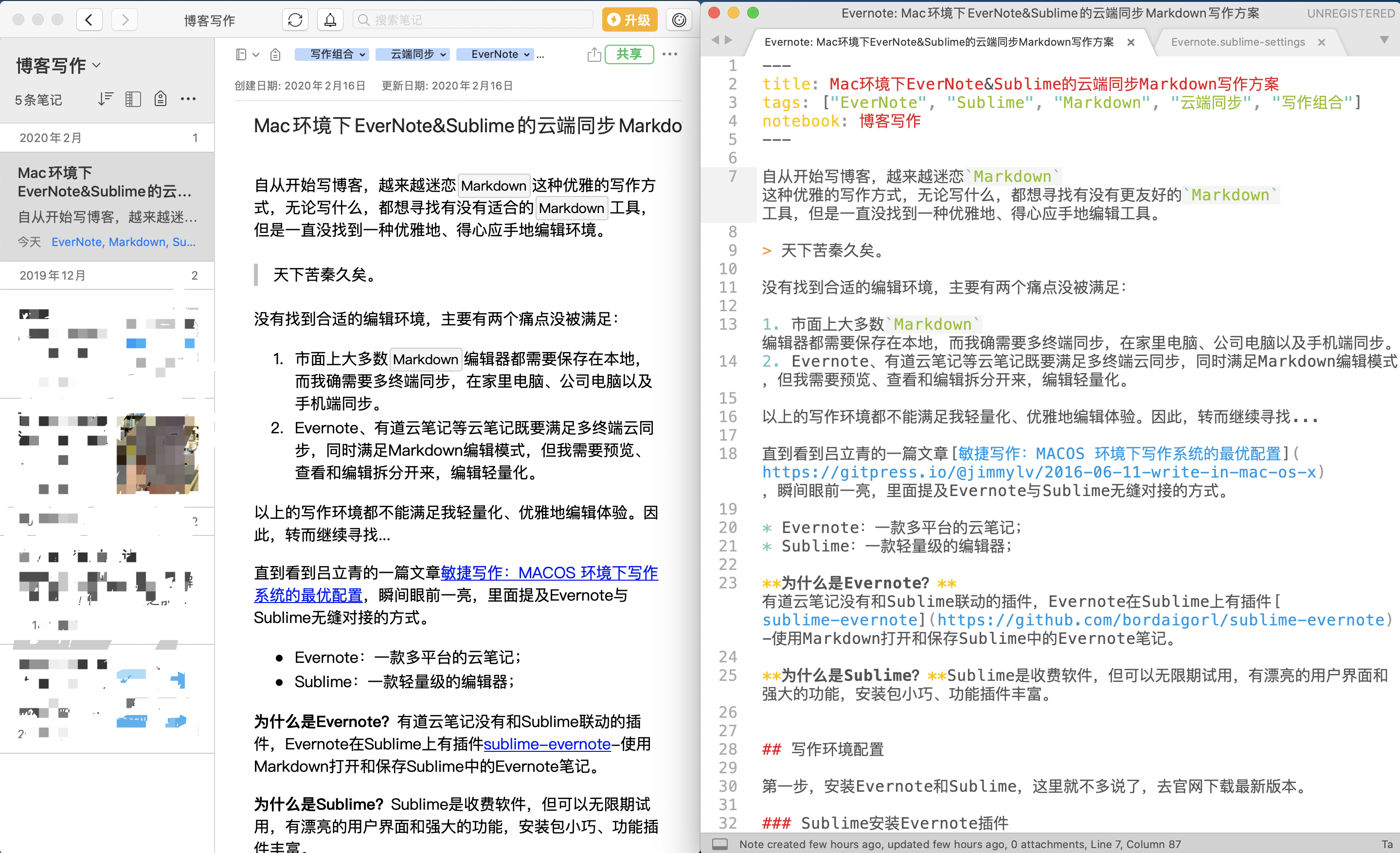Click the Sublime status bar note info text
The width and height of the screenshot is (1400, 853).
pyautogui.click(x=960, y=844)
